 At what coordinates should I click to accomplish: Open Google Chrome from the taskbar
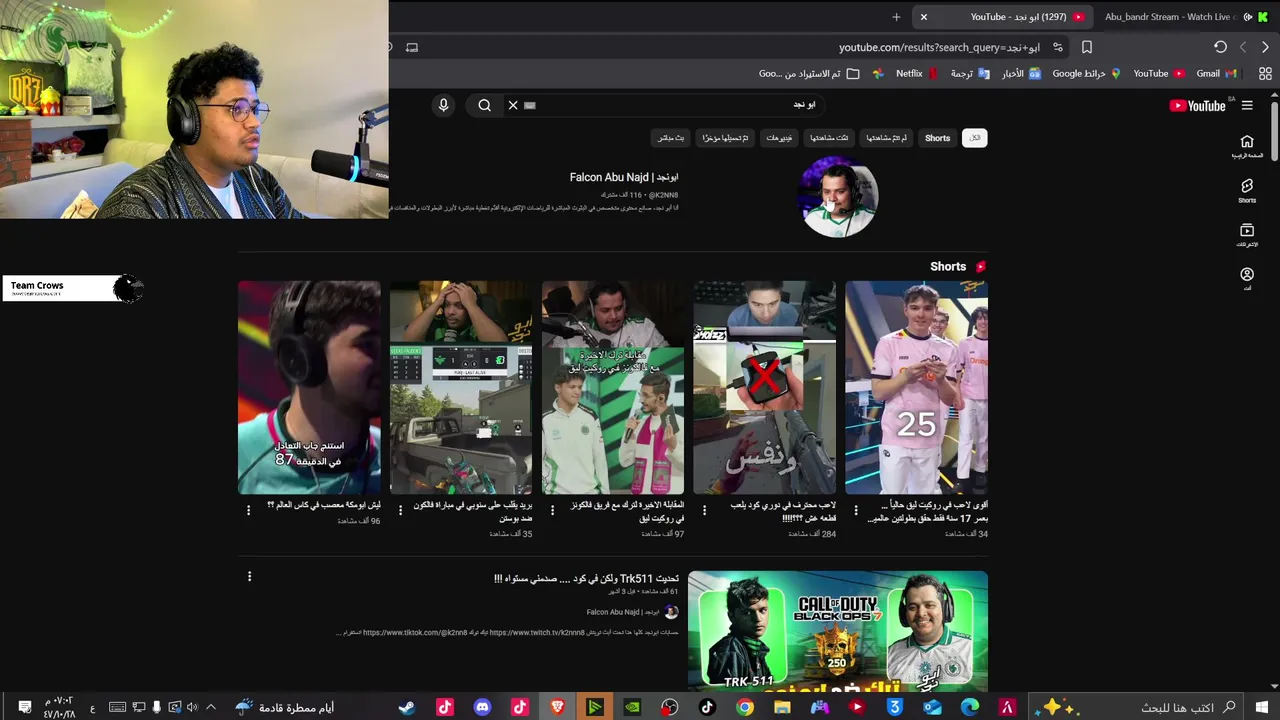coord(745,707)
